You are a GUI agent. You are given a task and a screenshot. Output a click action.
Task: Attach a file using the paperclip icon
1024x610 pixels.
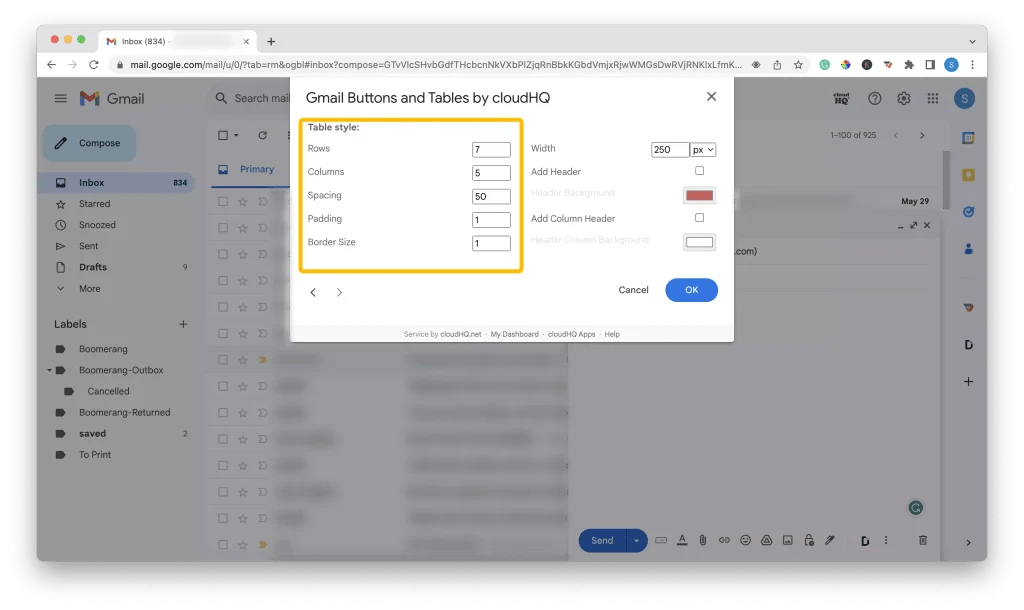[703, 540]
